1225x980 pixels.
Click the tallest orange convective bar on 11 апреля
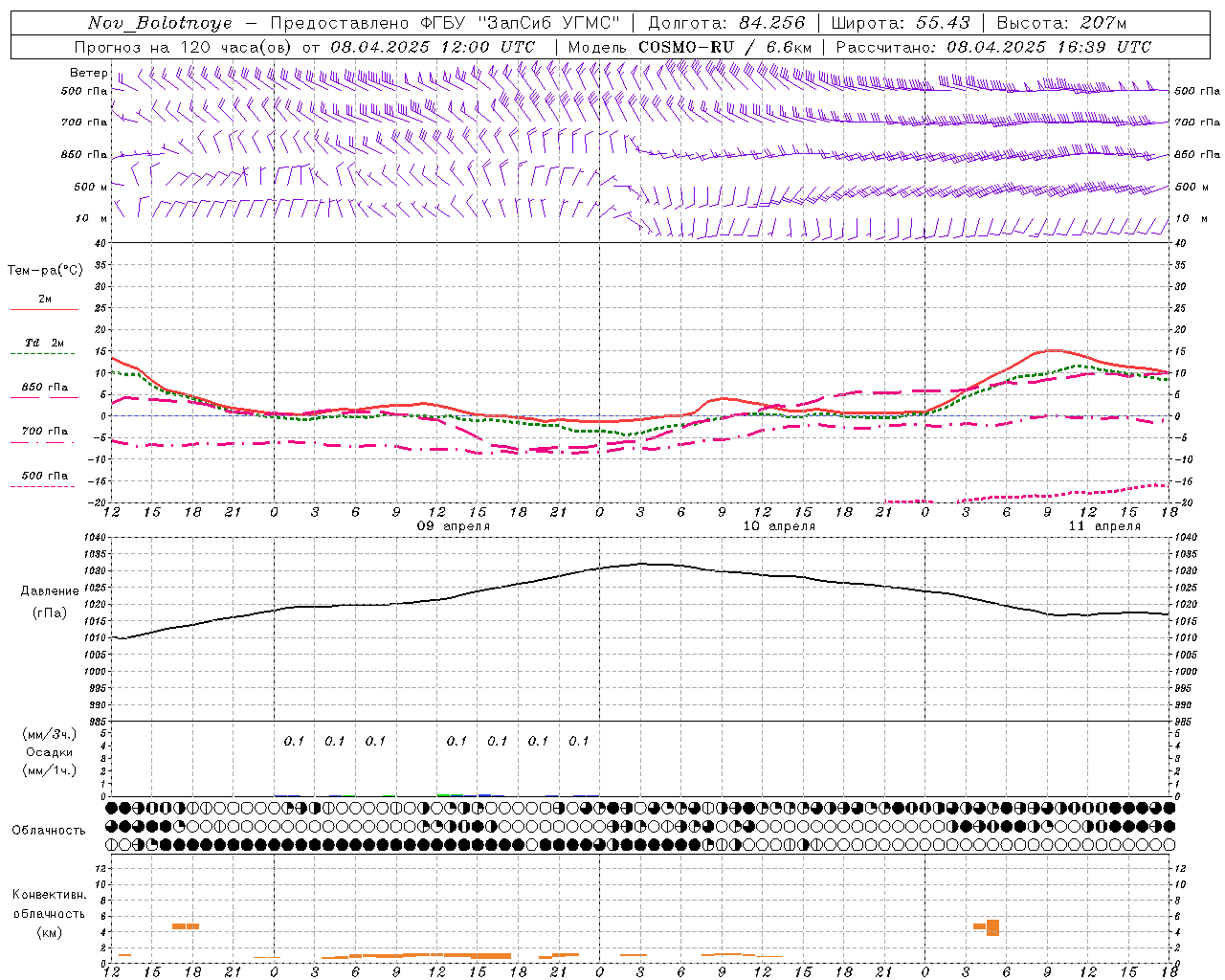click(x=992, y=927)
